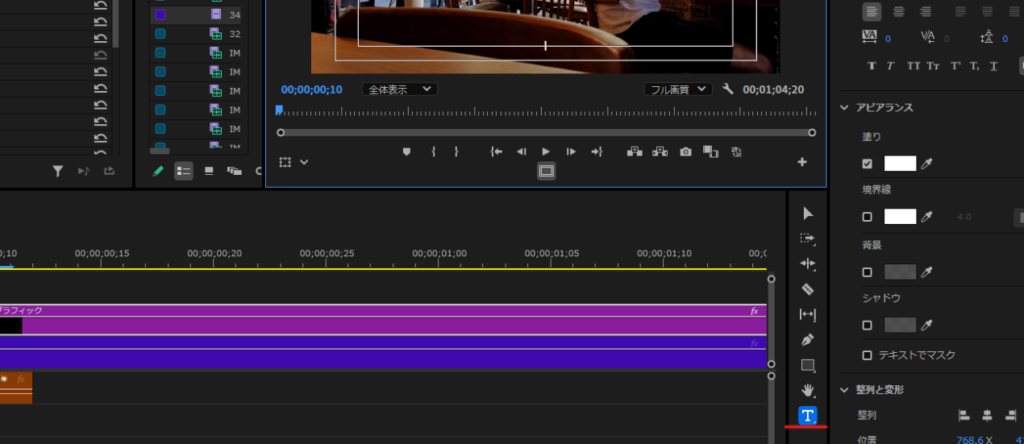Select the Pen tool in the timeline toolbar
1024x444 pixels.
tap(808, 340)
